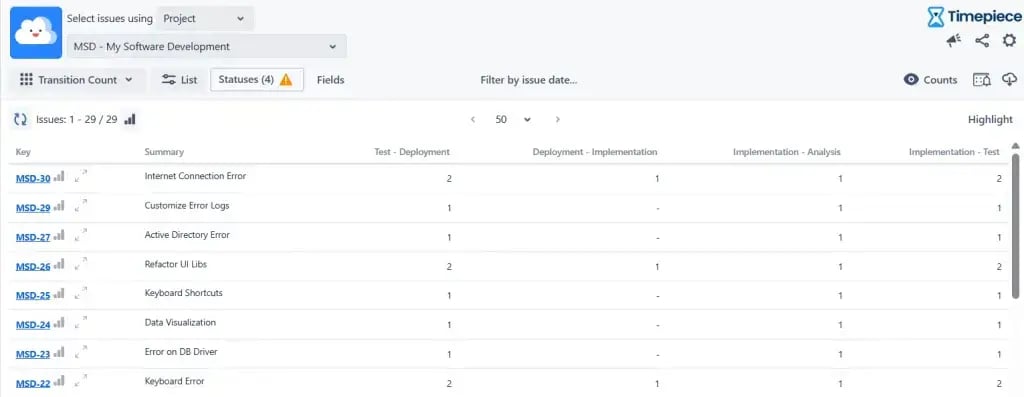Open bar chart icon for MSD-26
This screenshot has width=1024, height=397.
59,264
